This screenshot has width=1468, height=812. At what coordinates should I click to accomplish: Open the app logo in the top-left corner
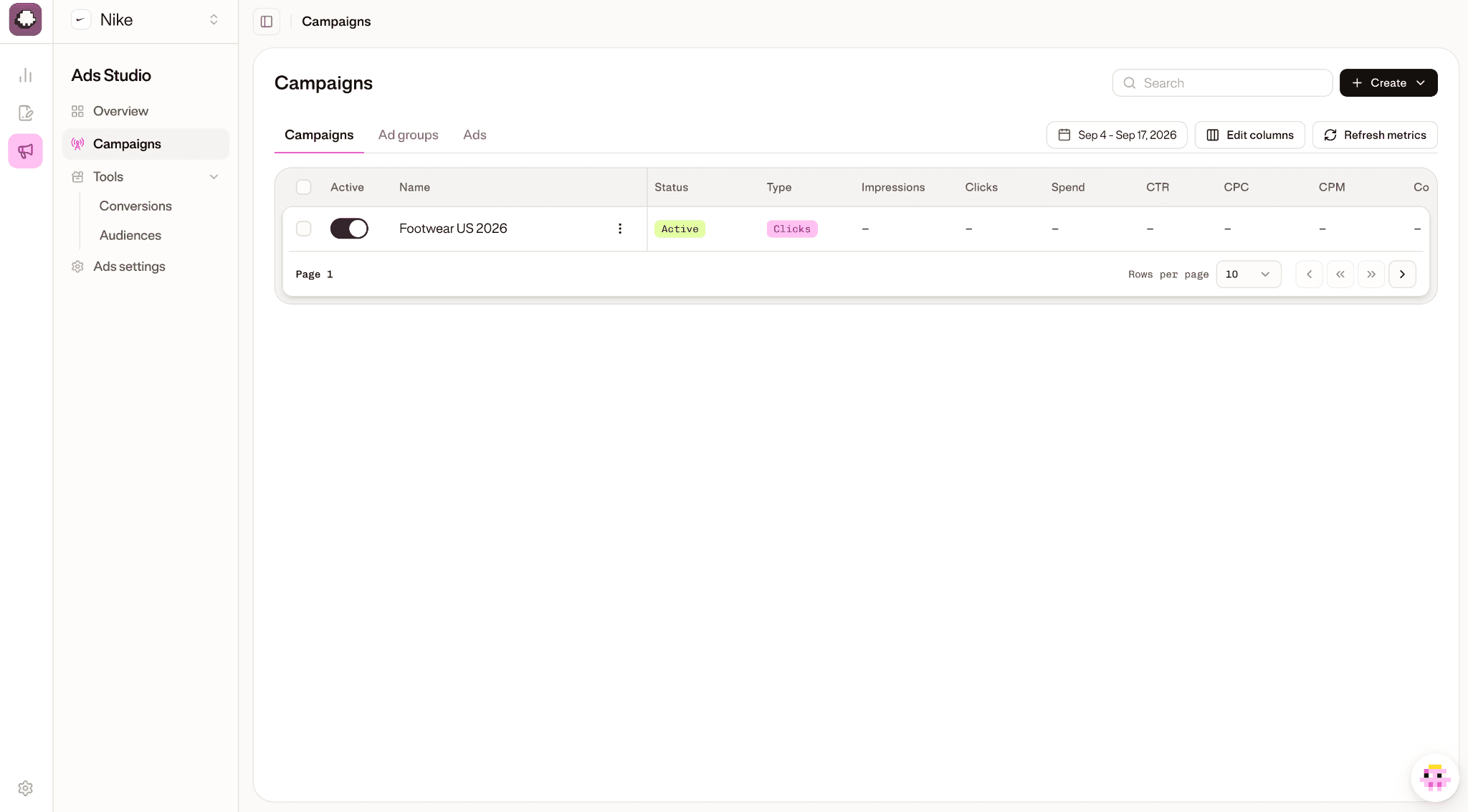(x=26, y=19)
